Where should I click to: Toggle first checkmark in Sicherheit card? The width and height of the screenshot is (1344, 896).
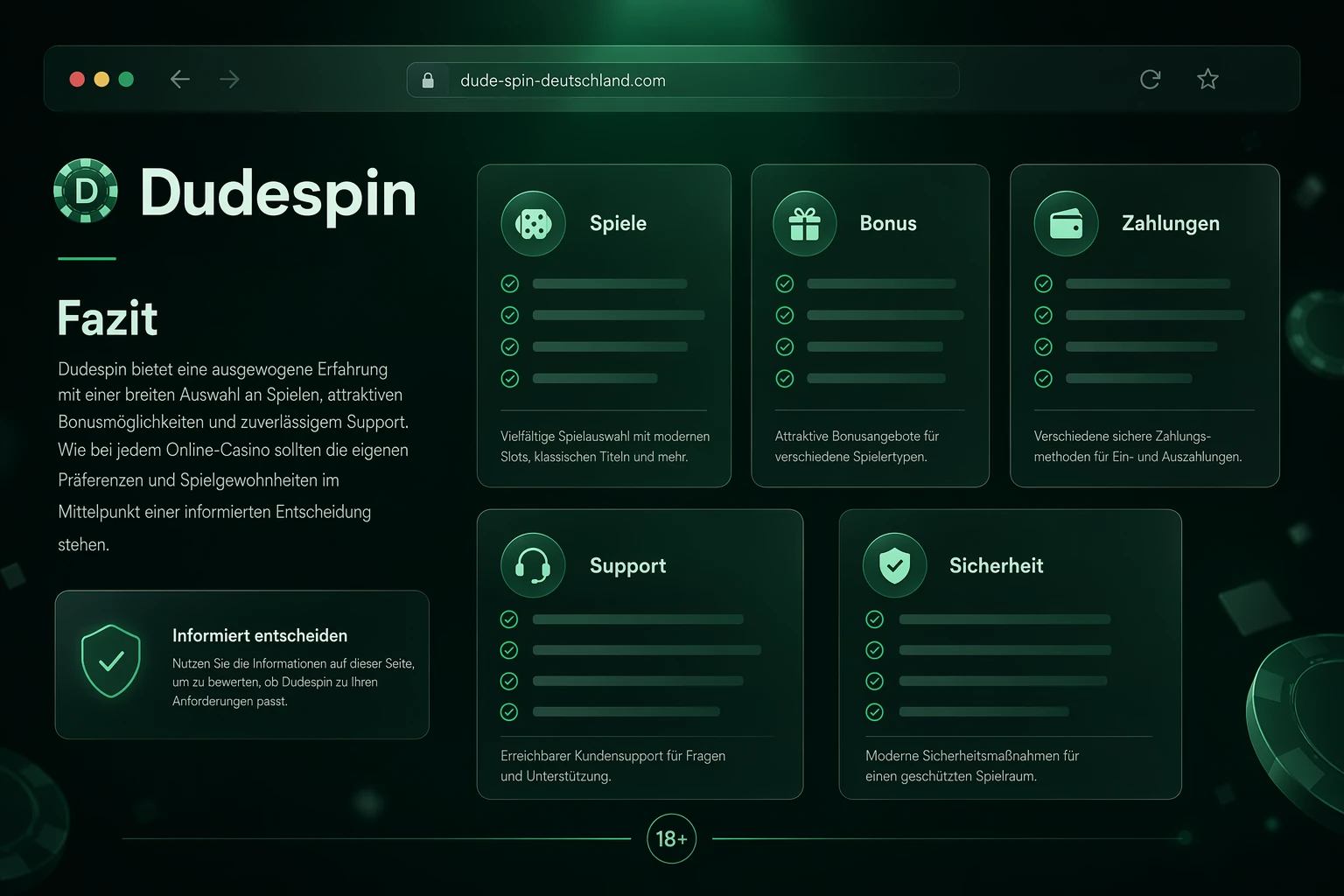click(874, 619)
